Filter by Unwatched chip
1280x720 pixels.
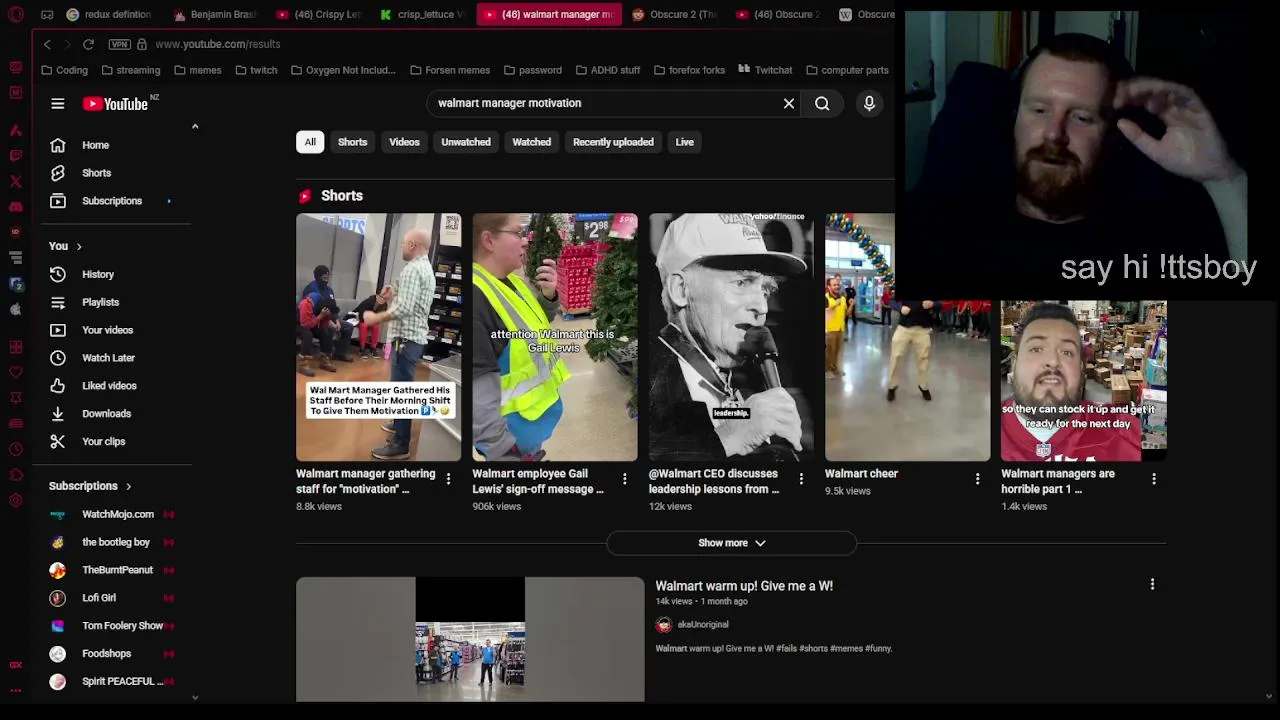click(x=466, y=142)
